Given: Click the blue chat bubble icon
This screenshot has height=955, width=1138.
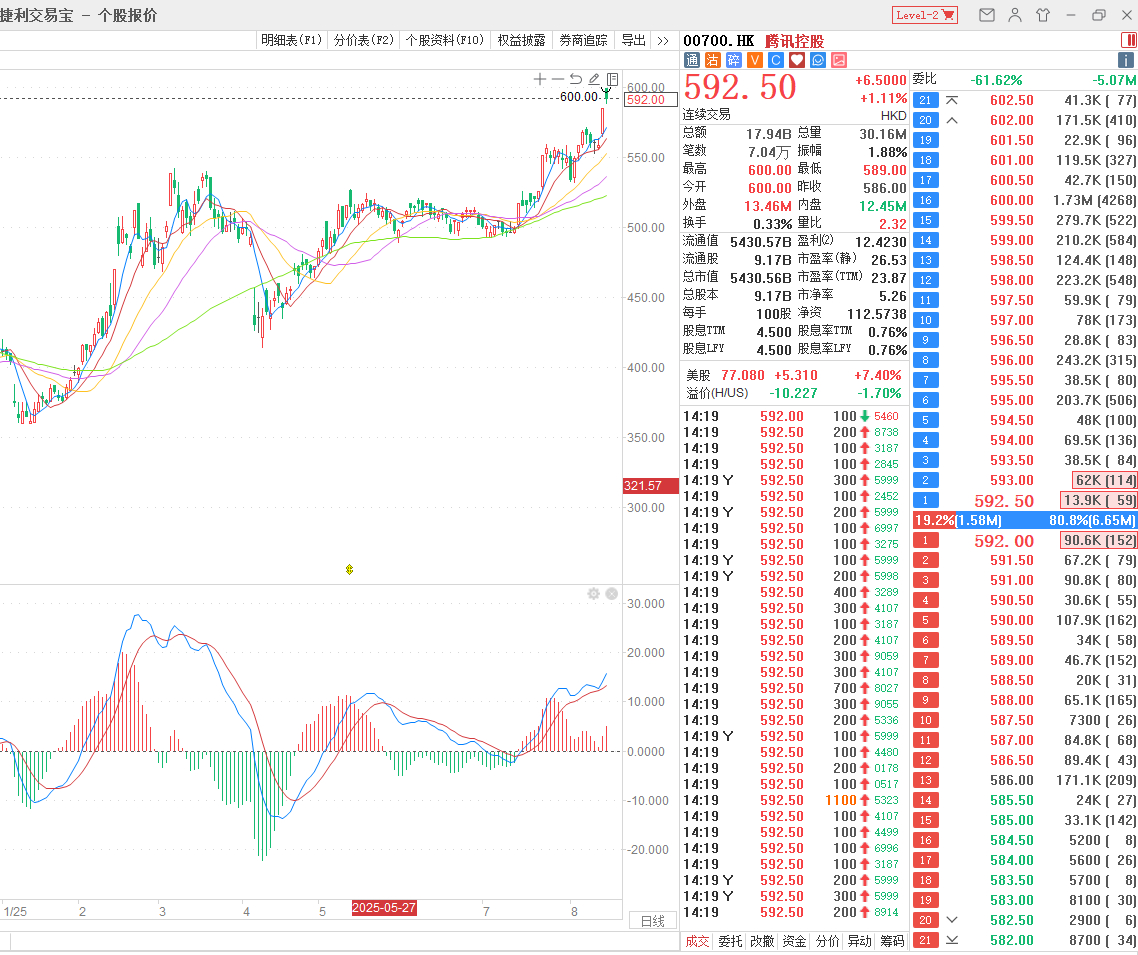Looking at the screenshot, I should 818,60.
